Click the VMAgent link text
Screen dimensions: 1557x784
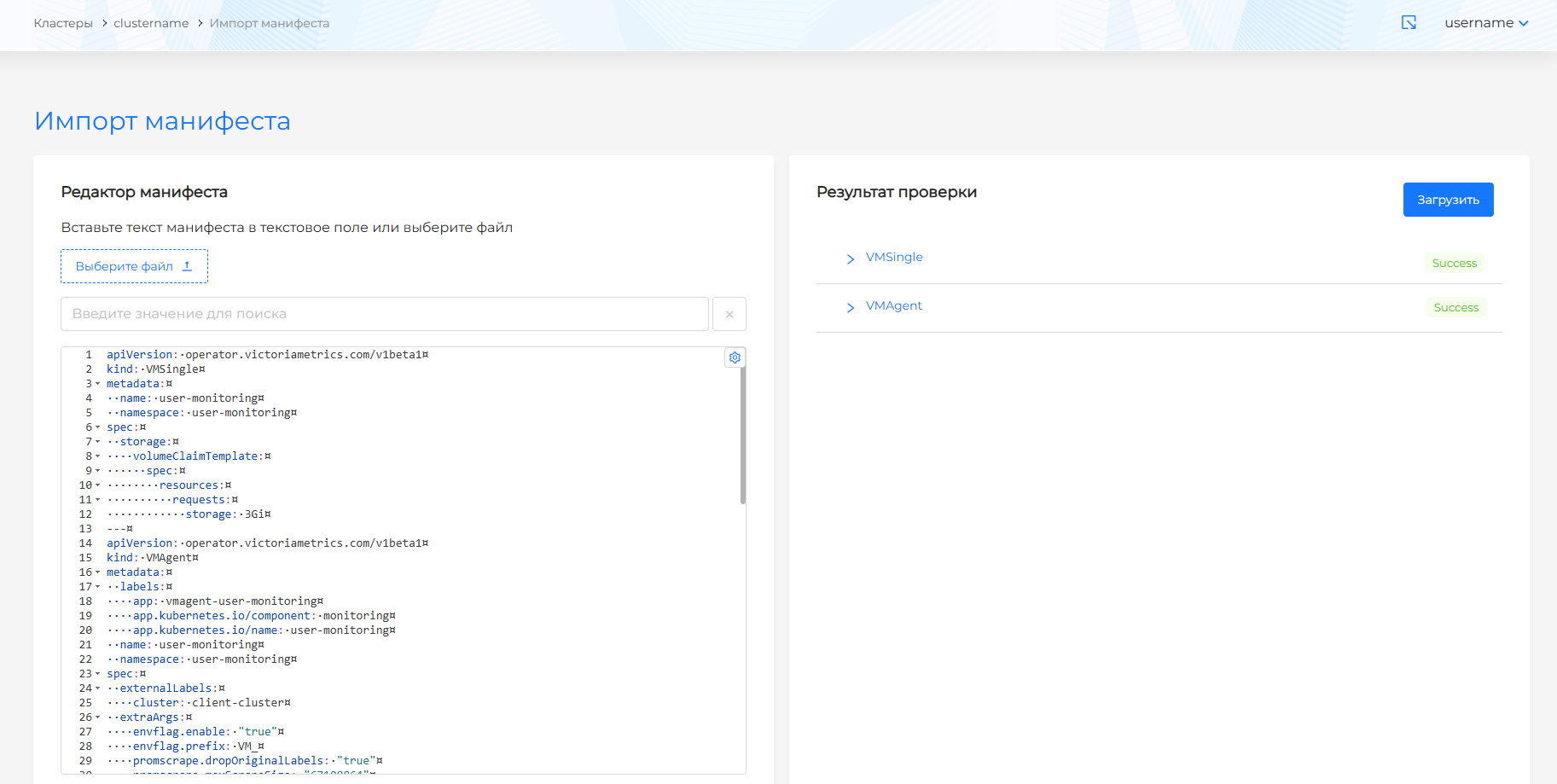893,305
